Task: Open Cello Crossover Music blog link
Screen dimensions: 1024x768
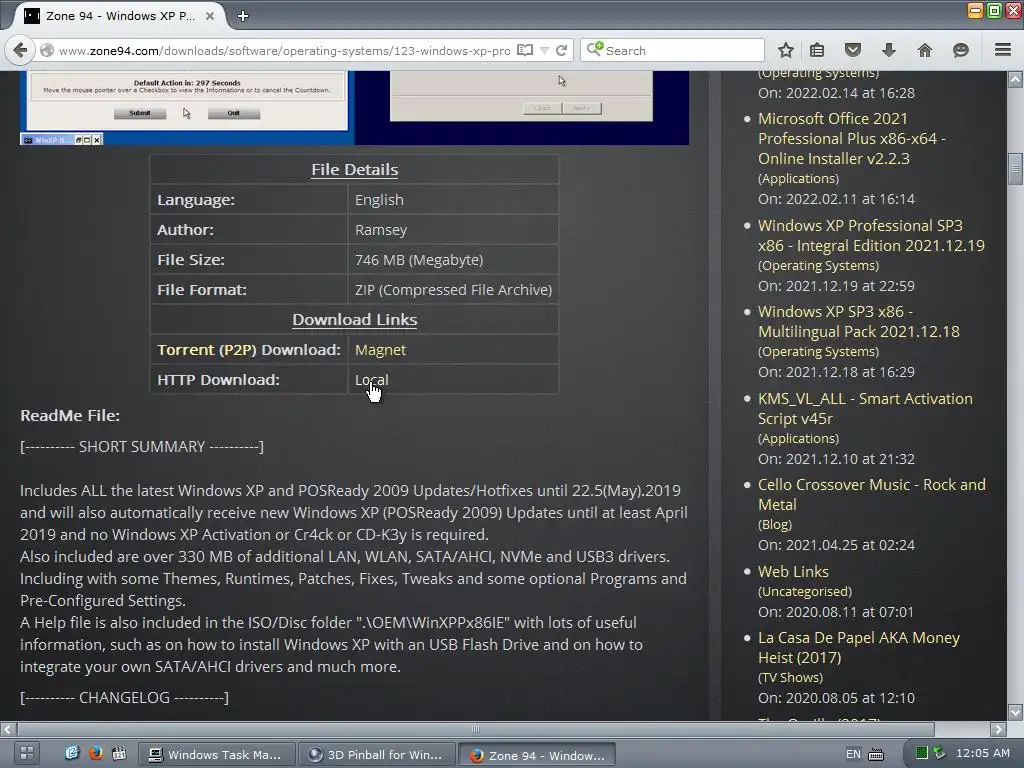Action: [872, 495]
